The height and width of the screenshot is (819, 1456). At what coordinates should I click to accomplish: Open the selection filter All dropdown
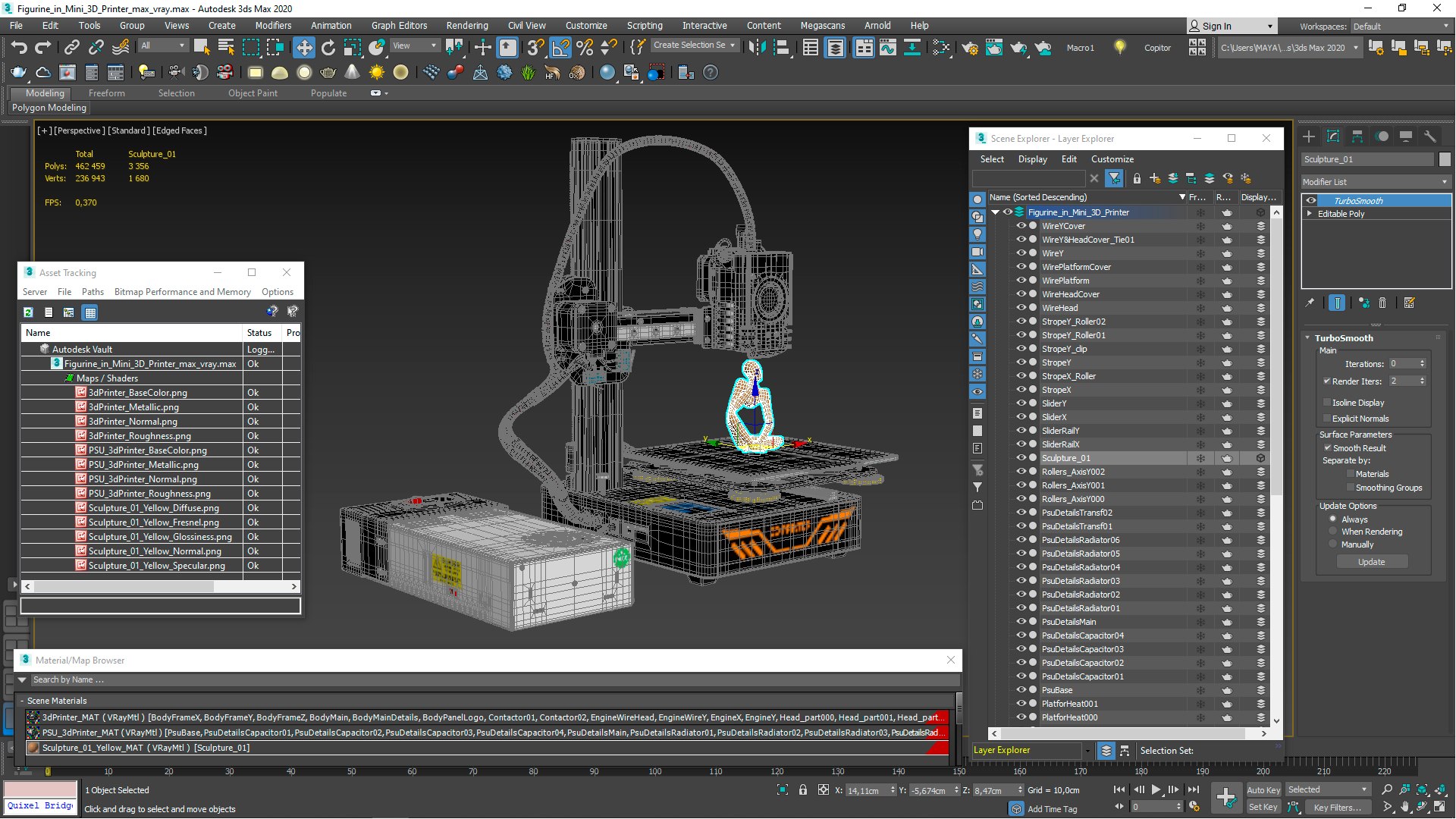pos(163,45)
